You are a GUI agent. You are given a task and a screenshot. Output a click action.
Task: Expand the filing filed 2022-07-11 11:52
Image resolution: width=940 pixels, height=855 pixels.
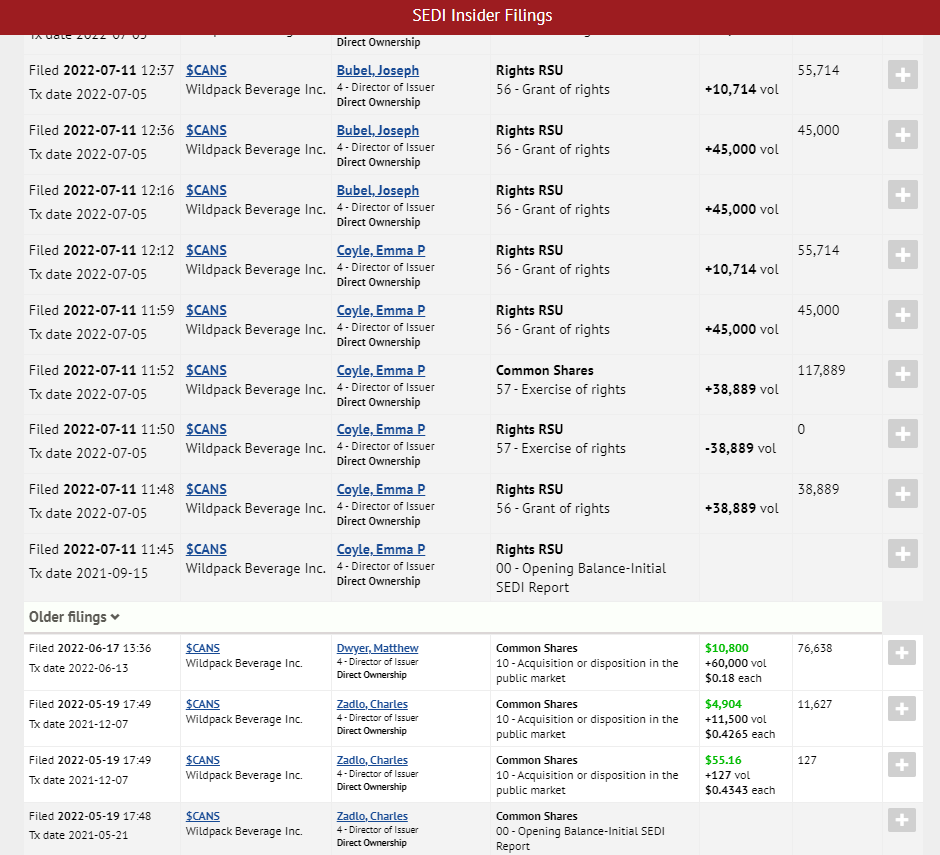coord(902,374)
